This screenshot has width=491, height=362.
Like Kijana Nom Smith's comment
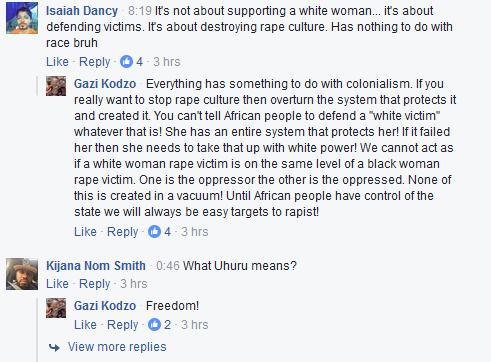pyautogui.click(x=57, y=284)
